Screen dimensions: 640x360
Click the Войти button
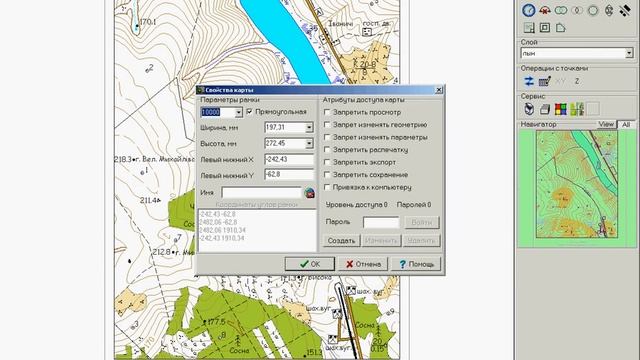coord(421,222)
